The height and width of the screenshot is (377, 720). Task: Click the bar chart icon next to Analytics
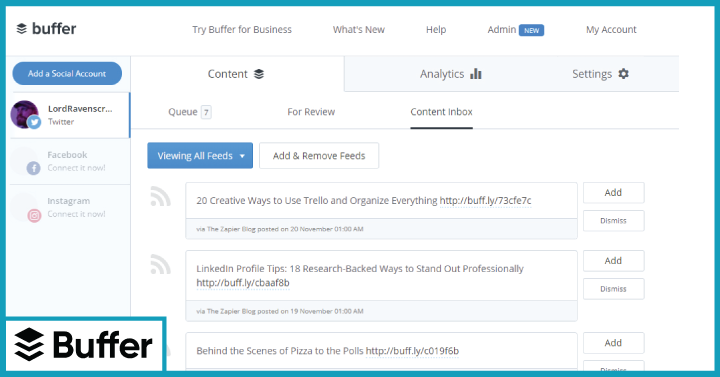[x=476, y=73]
